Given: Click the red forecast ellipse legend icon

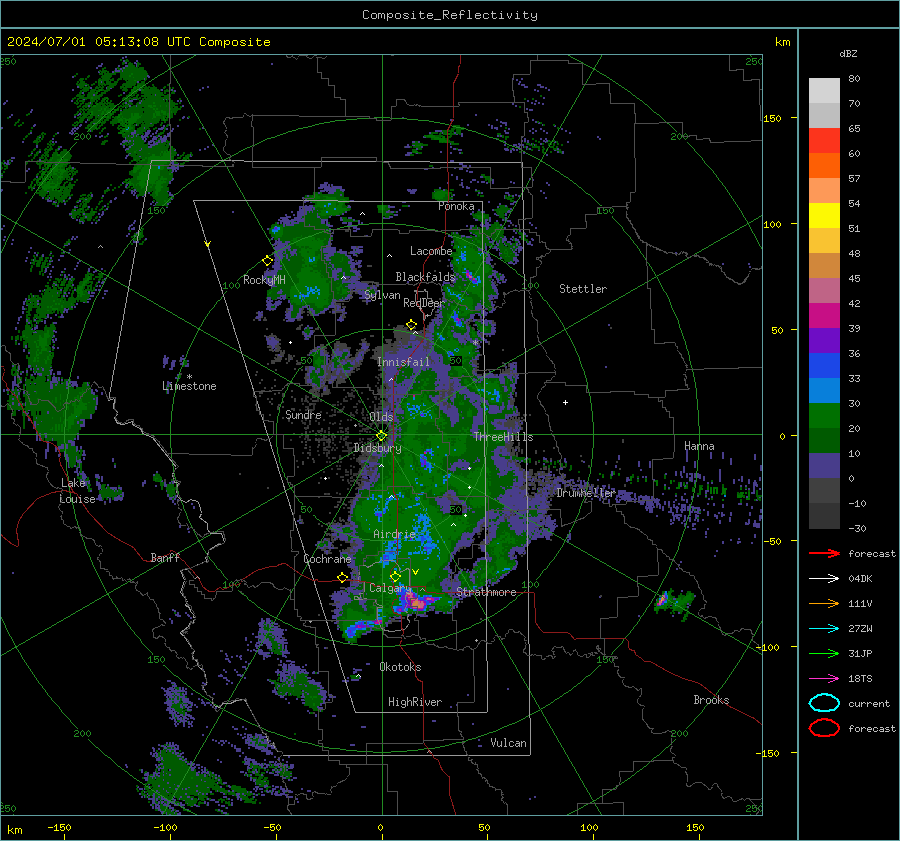Looking at the screenshot, I should click(824, 728).
